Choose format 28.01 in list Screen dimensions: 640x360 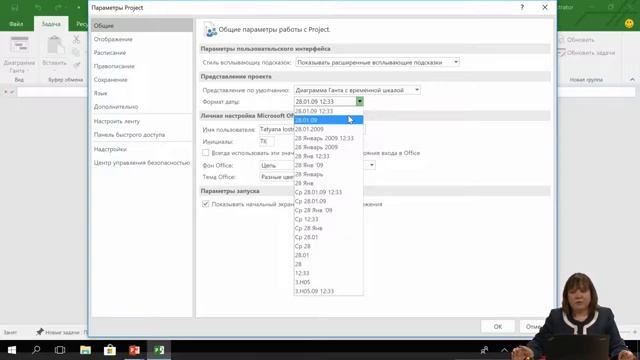point(328,255)
